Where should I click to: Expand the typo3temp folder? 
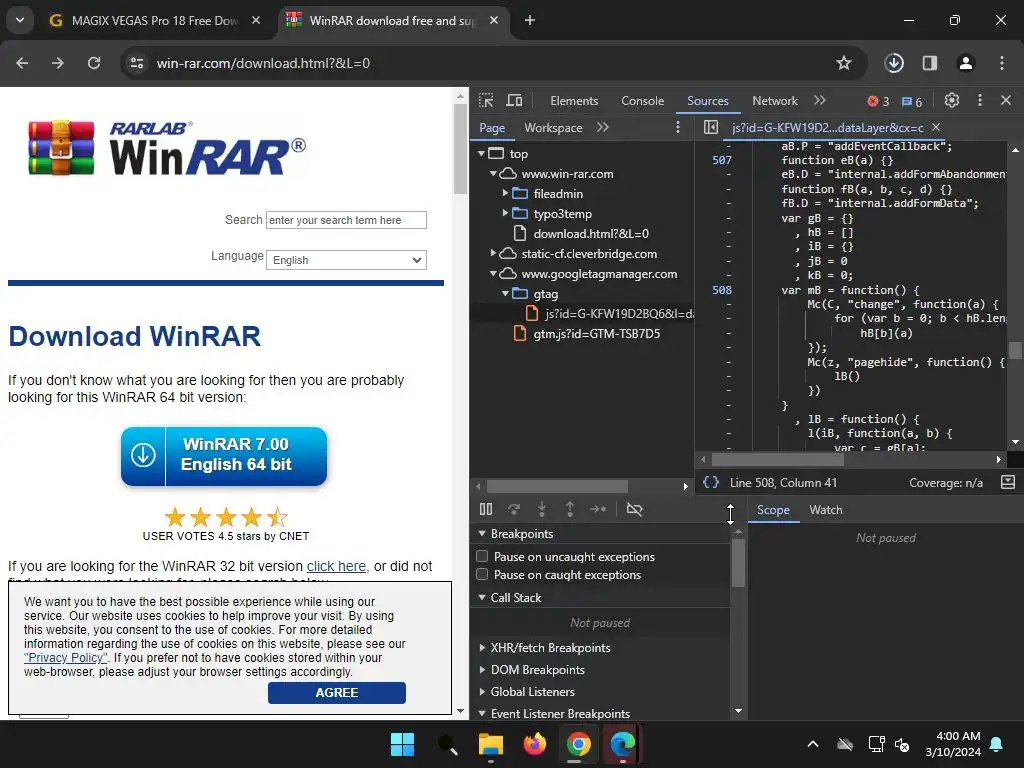coord(505,214)
